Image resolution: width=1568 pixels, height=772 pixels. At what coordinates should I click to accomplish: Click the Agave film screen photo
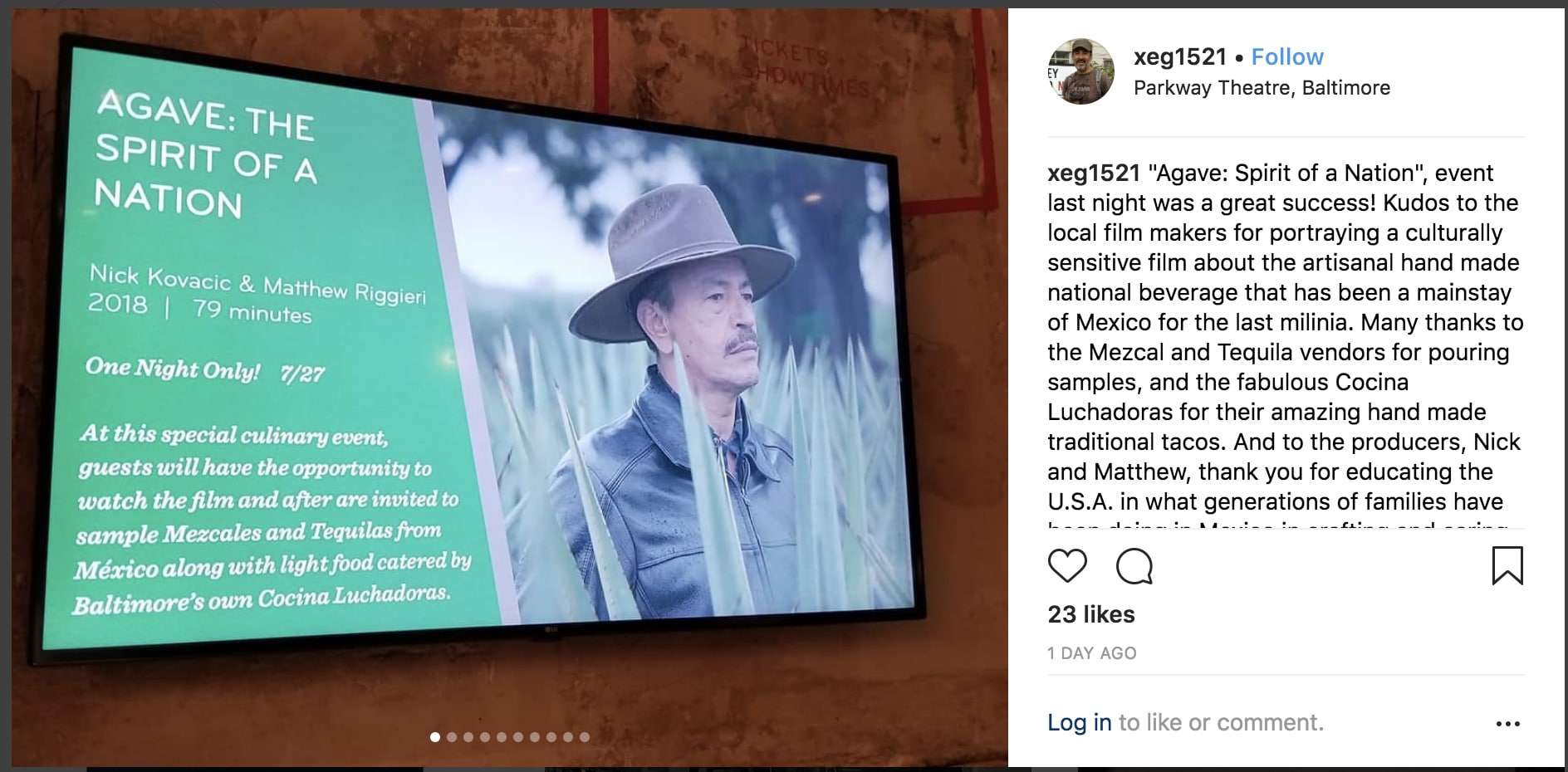(x=509, y=388)
